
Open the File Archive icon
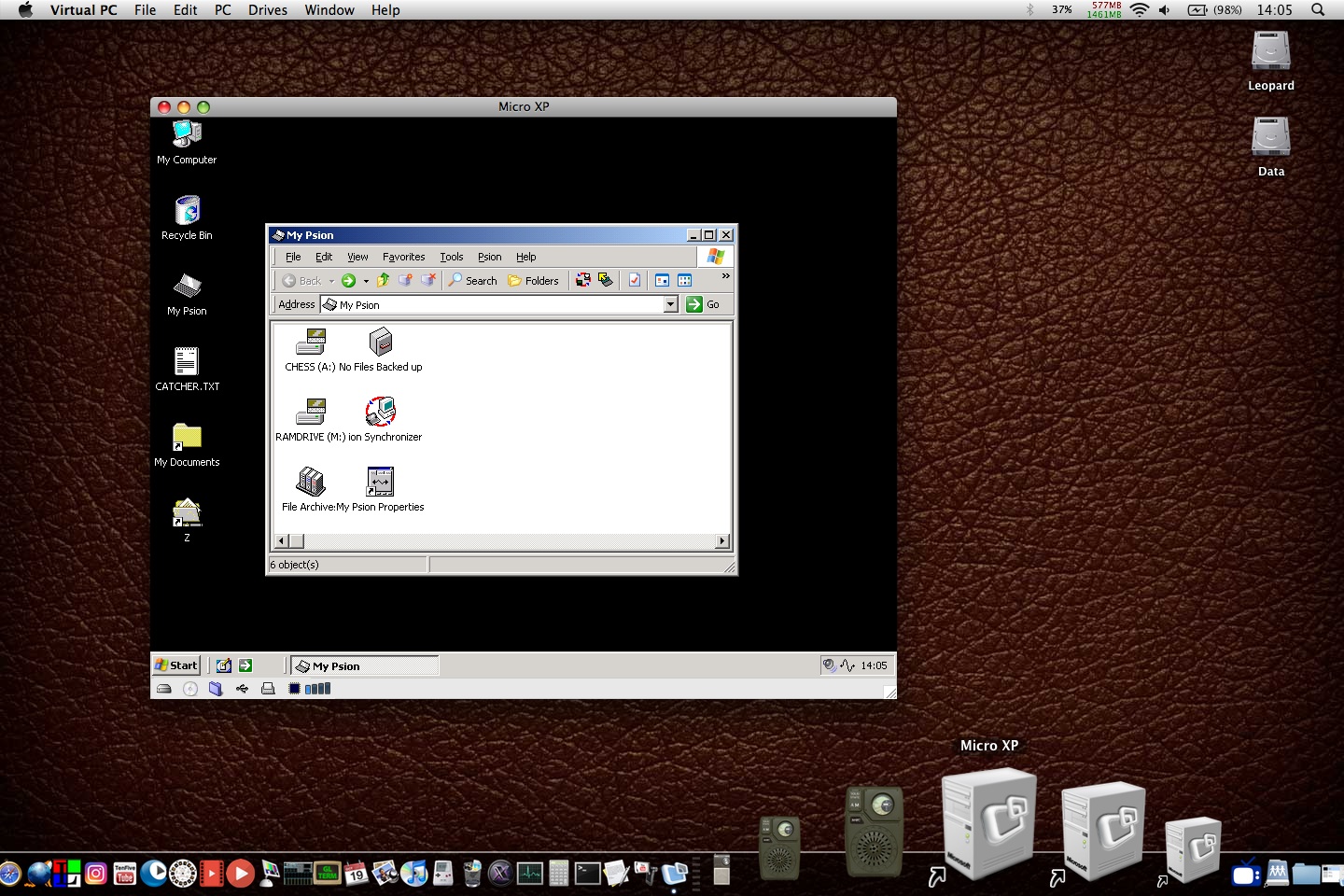(x=310, y=482)
